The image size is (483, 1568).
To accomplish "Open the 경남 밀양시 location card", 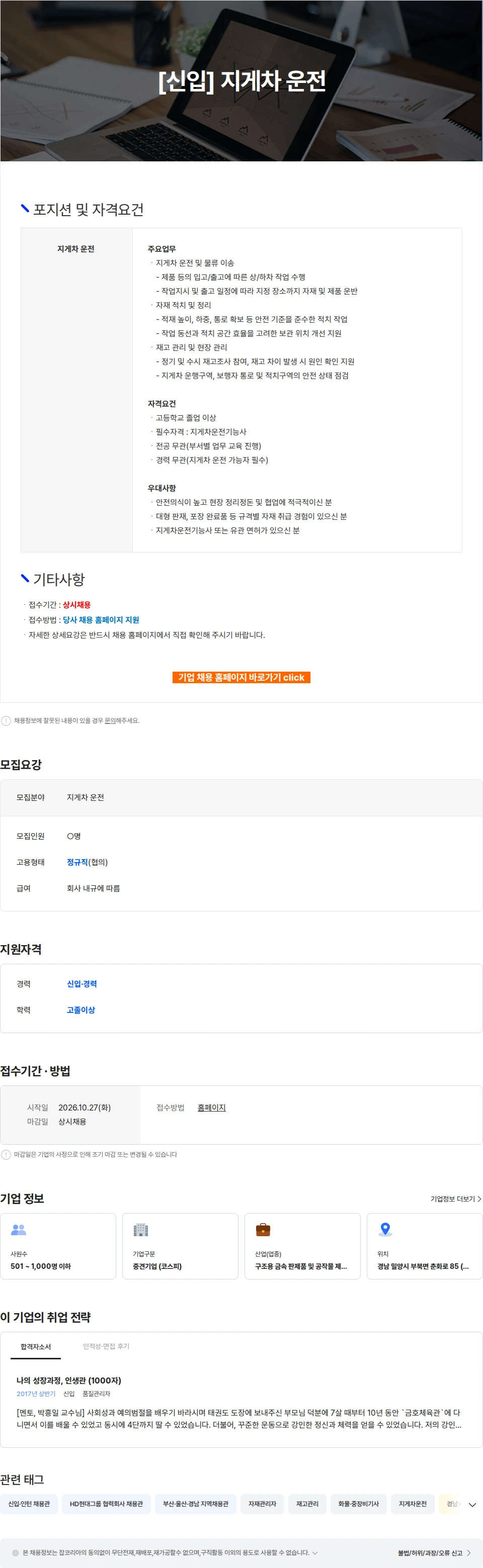I will click(425, 1246).
